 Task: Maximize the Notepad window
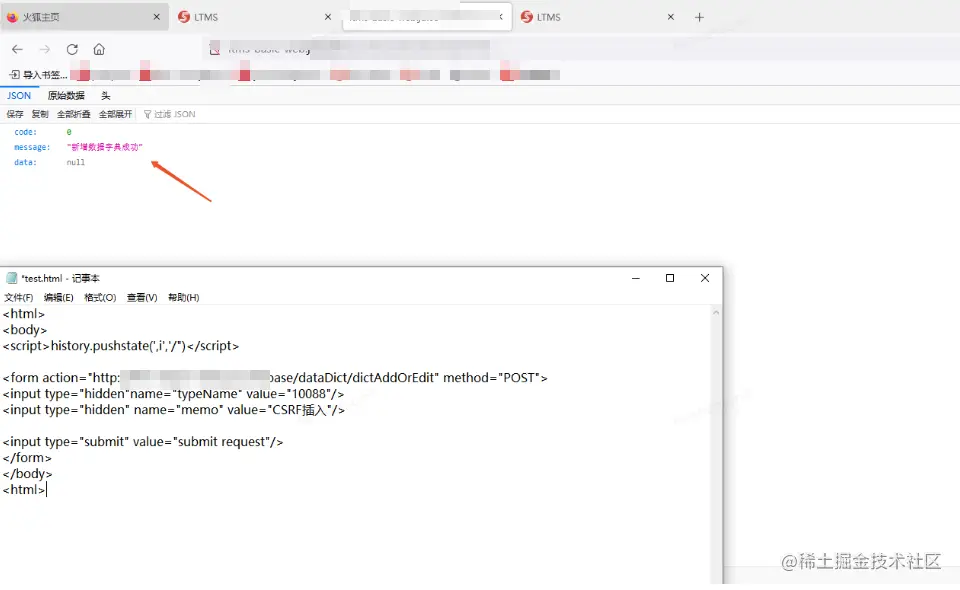(670, 278)
